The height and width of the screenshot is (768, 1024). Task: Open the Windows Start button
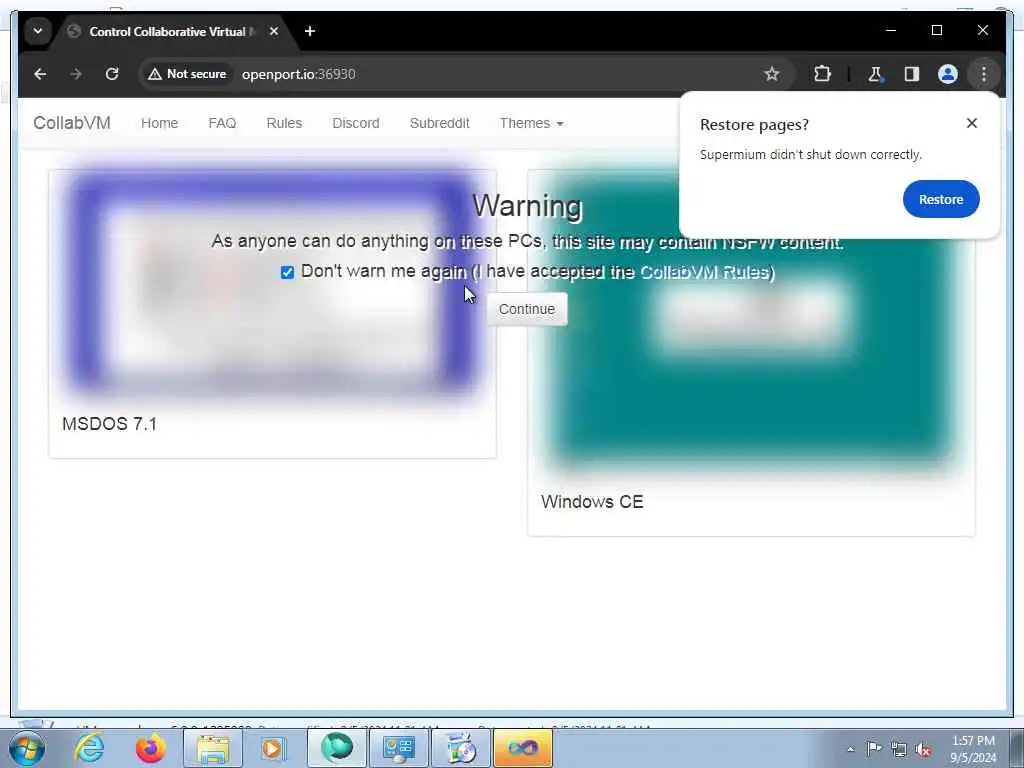point(26,748)
